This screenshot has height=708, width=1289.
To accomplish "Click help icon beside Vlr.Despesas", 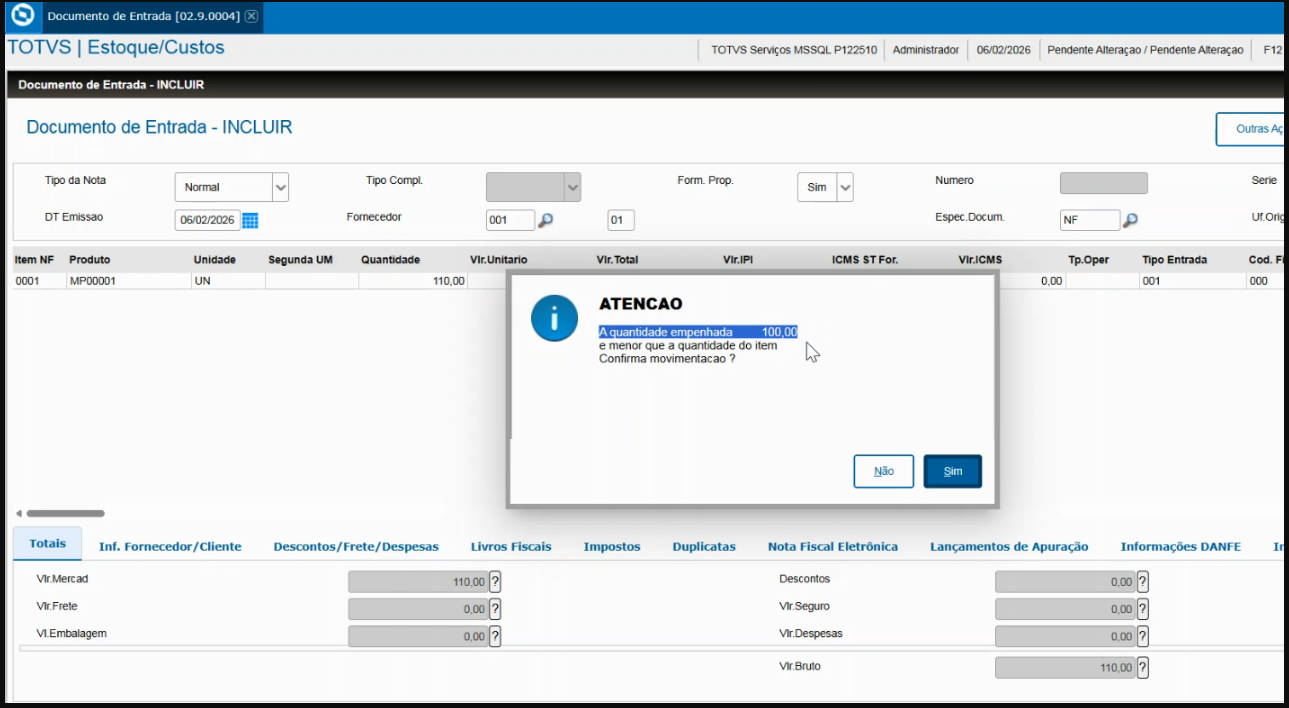I will coord(1143,636).
